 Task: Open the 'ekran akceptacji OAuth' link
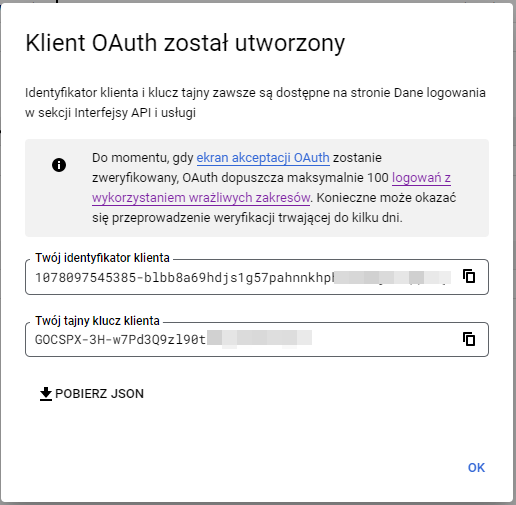(263, 158)
